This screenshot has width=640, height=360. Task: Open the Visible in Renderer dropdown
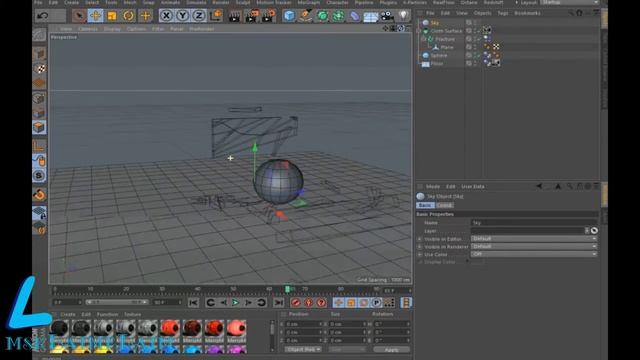(534, 247)
